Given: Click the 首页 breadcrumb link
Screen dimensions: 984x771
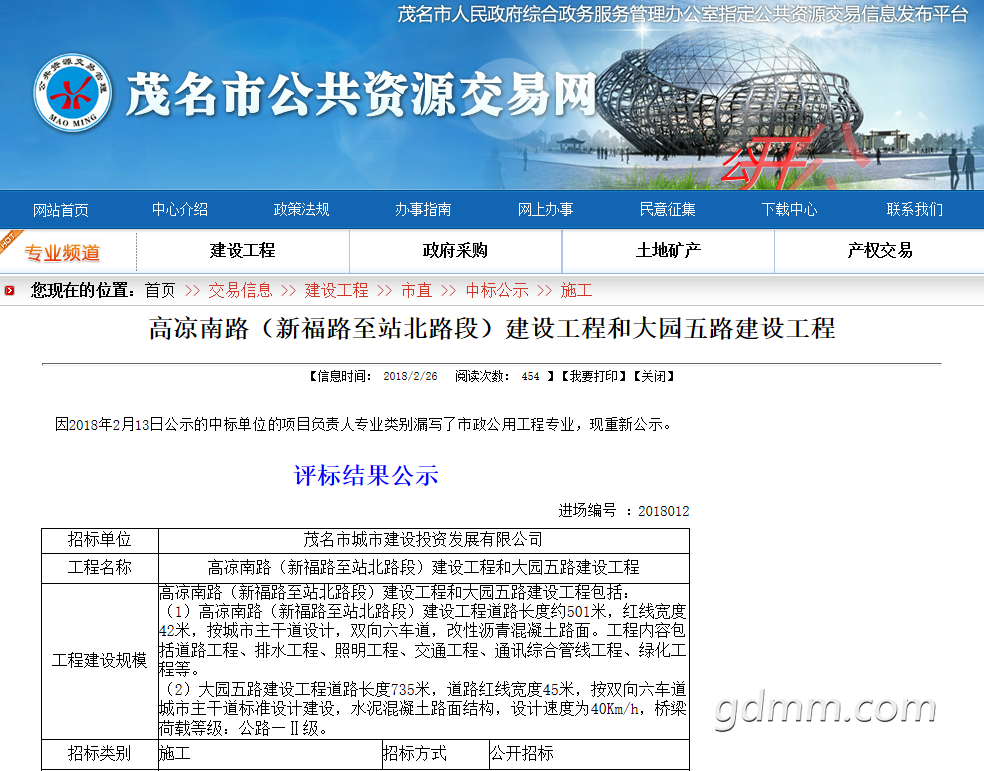Looking at the screenshot, I should click(160, 290).
